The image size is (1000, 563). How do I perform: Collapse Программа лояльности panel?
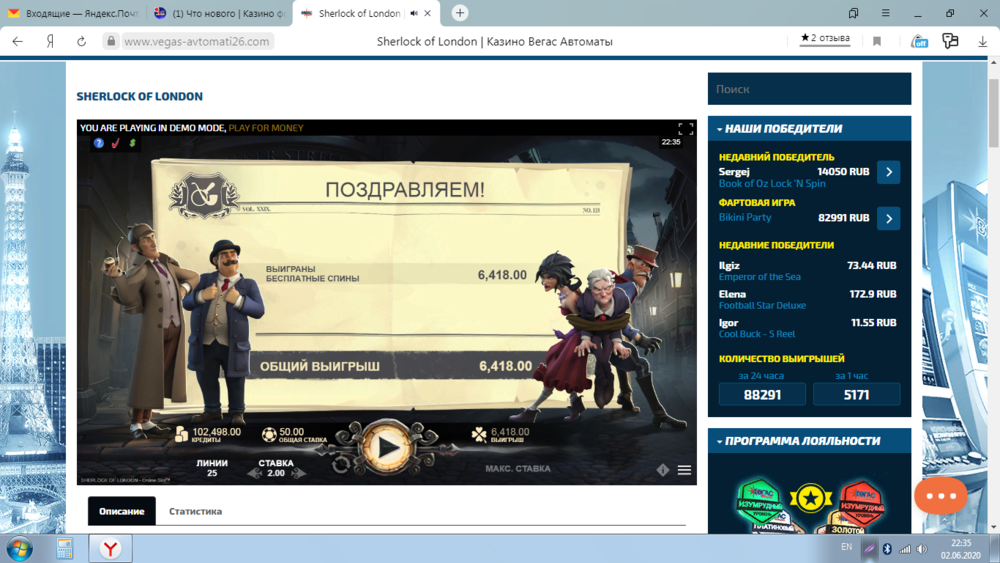809,441
